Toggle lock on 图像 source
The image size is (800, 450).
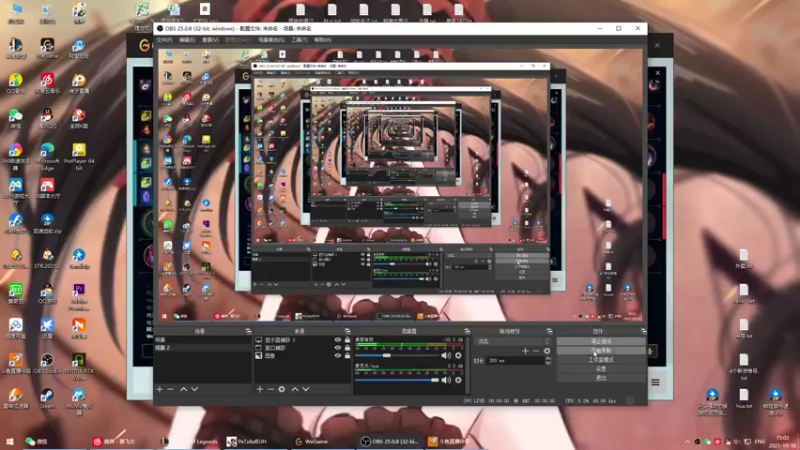(x=347, y=356)
